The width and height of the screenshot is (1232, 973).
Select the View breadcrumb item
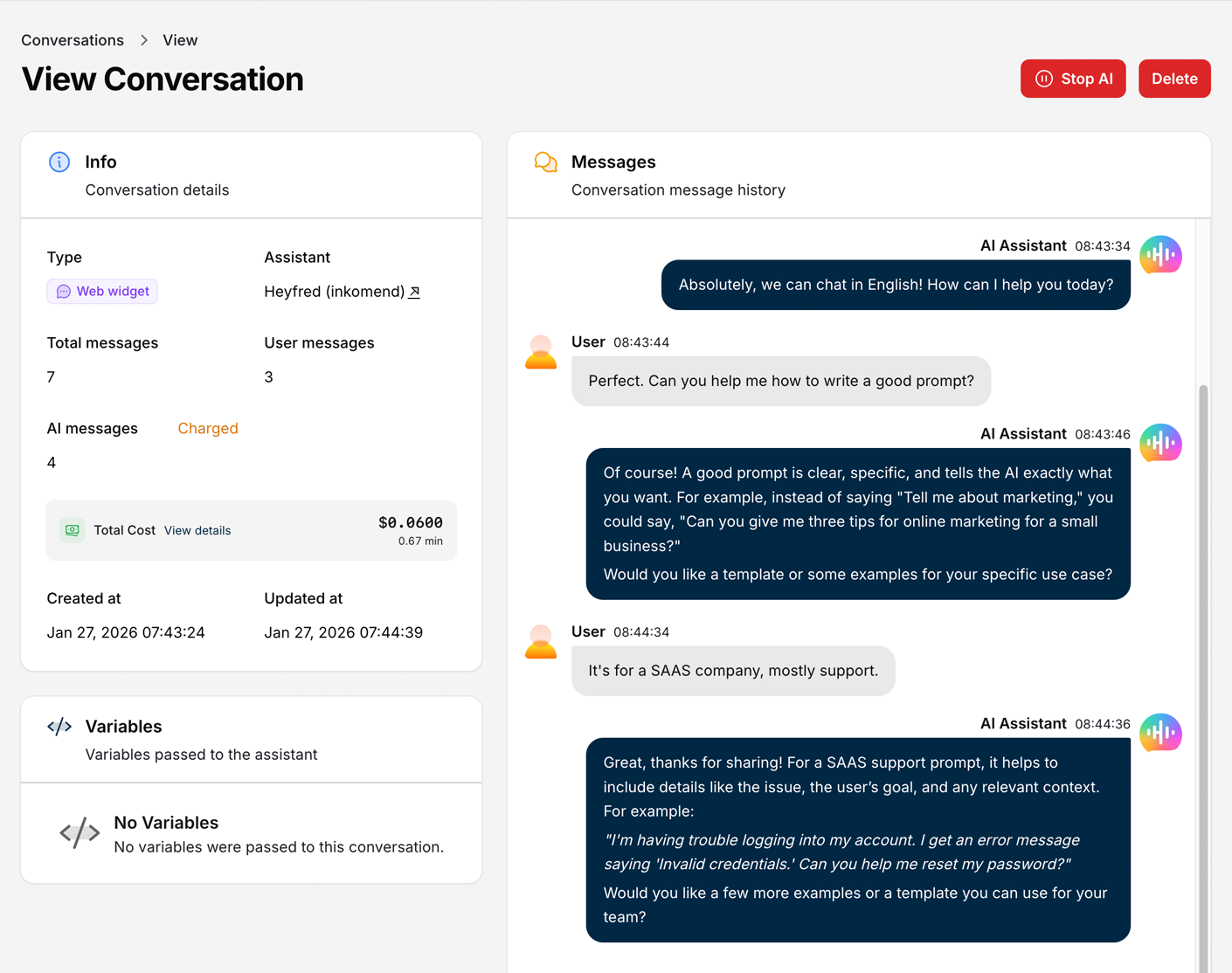pyautogui.click(x=180, y=40)
